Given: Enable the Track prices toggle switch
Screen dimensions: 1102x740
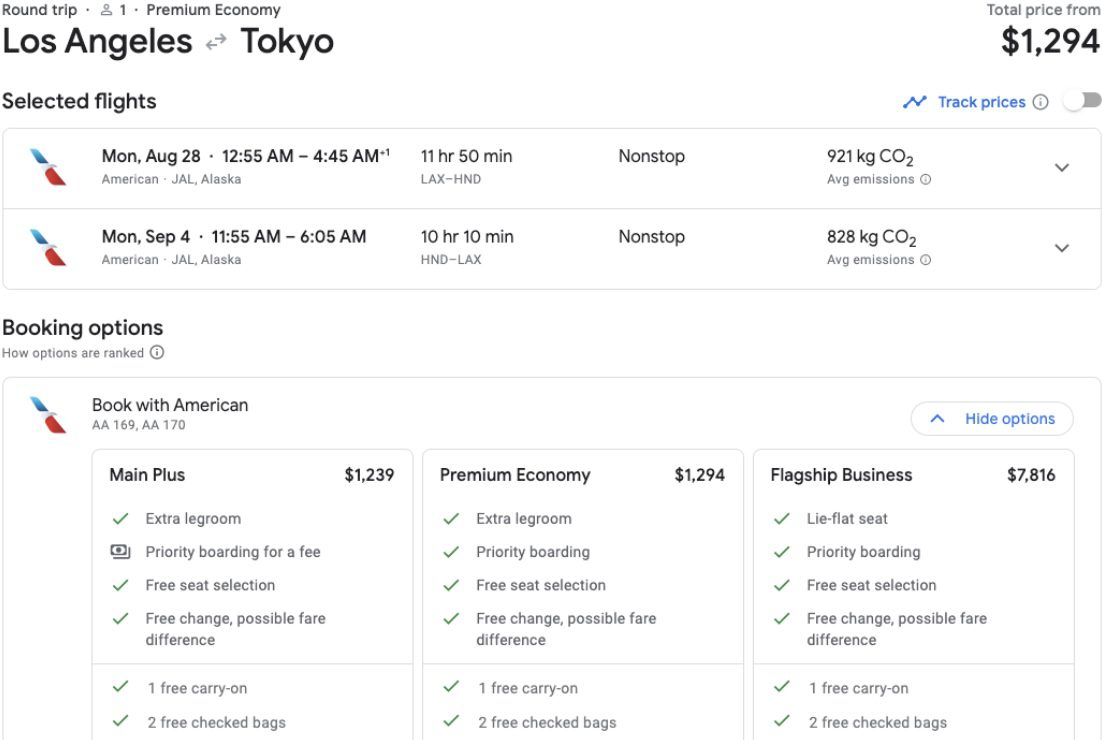Looking at the screenshot, I should click(1082, 100).
